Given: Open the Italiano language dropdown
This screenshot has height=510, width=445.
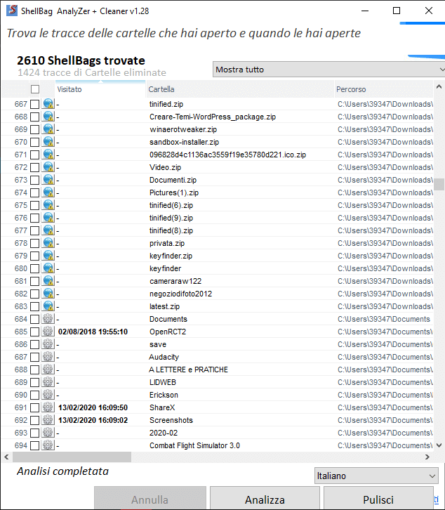Looking at the screenshot, I should 376,476.
